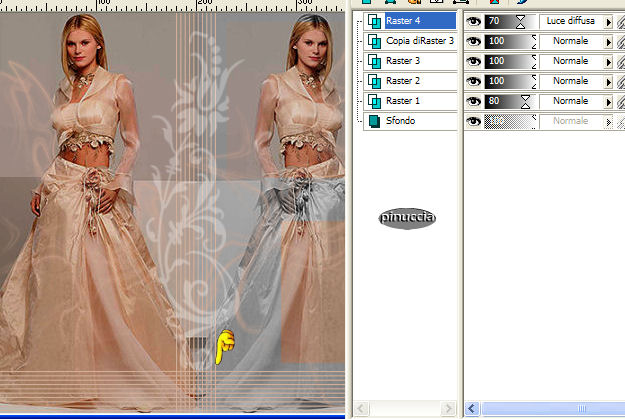Select the Raster 2 layer name
Viewport: 625px width, 419px height.
[x=403, y=81]
